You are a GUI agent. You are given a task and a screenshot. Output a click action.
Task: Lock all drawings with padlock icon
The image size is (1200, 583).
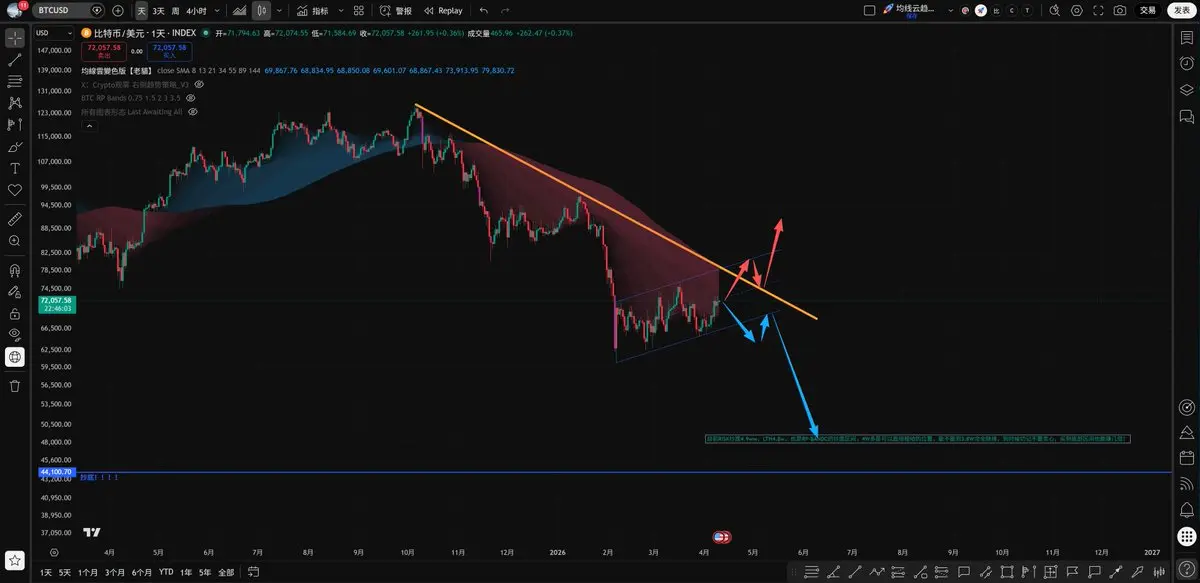point(14,313)
